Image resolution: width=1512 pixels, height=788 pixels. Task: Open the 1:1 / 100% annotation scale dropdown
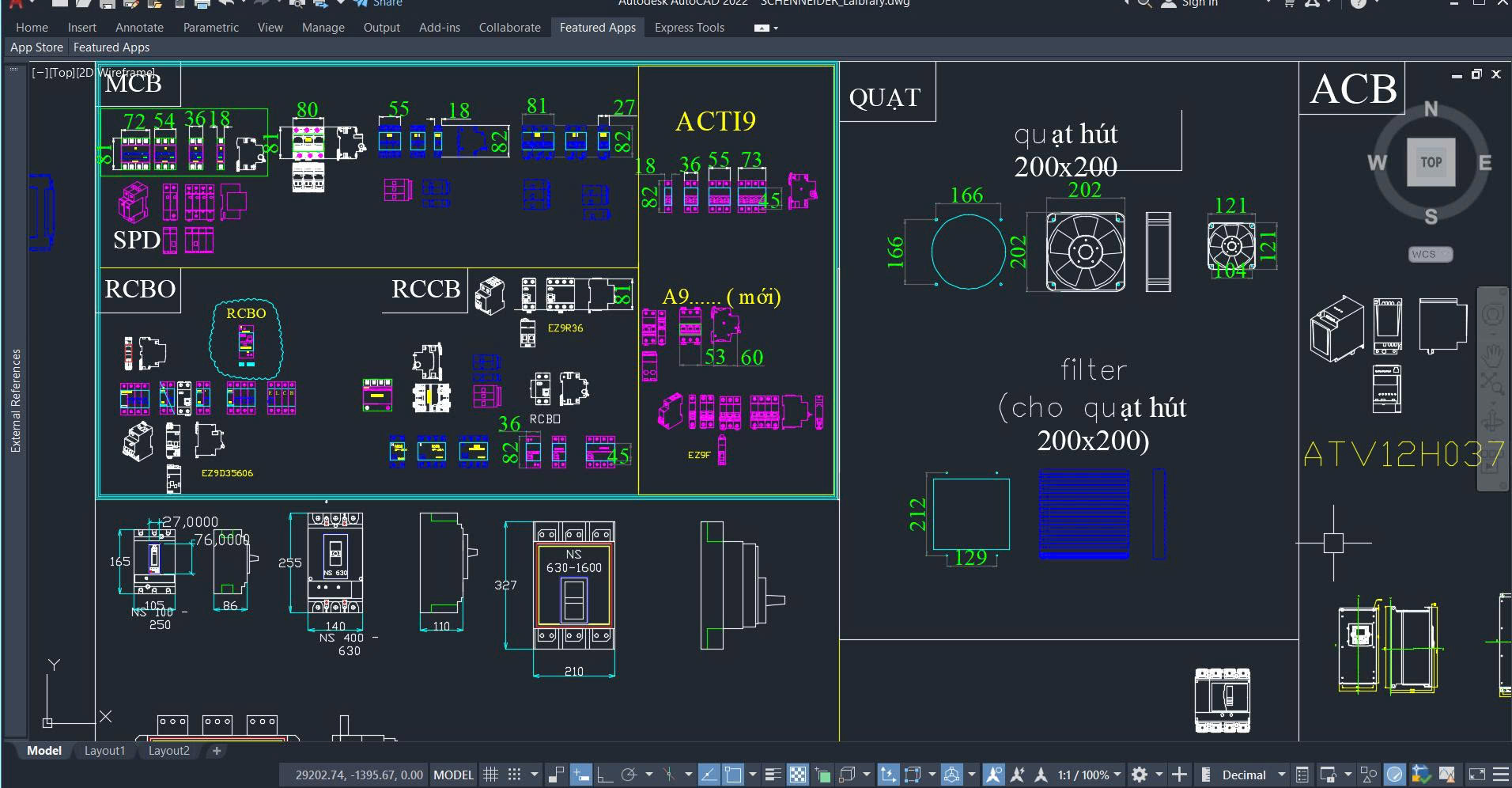click(x=1090, y=775)
